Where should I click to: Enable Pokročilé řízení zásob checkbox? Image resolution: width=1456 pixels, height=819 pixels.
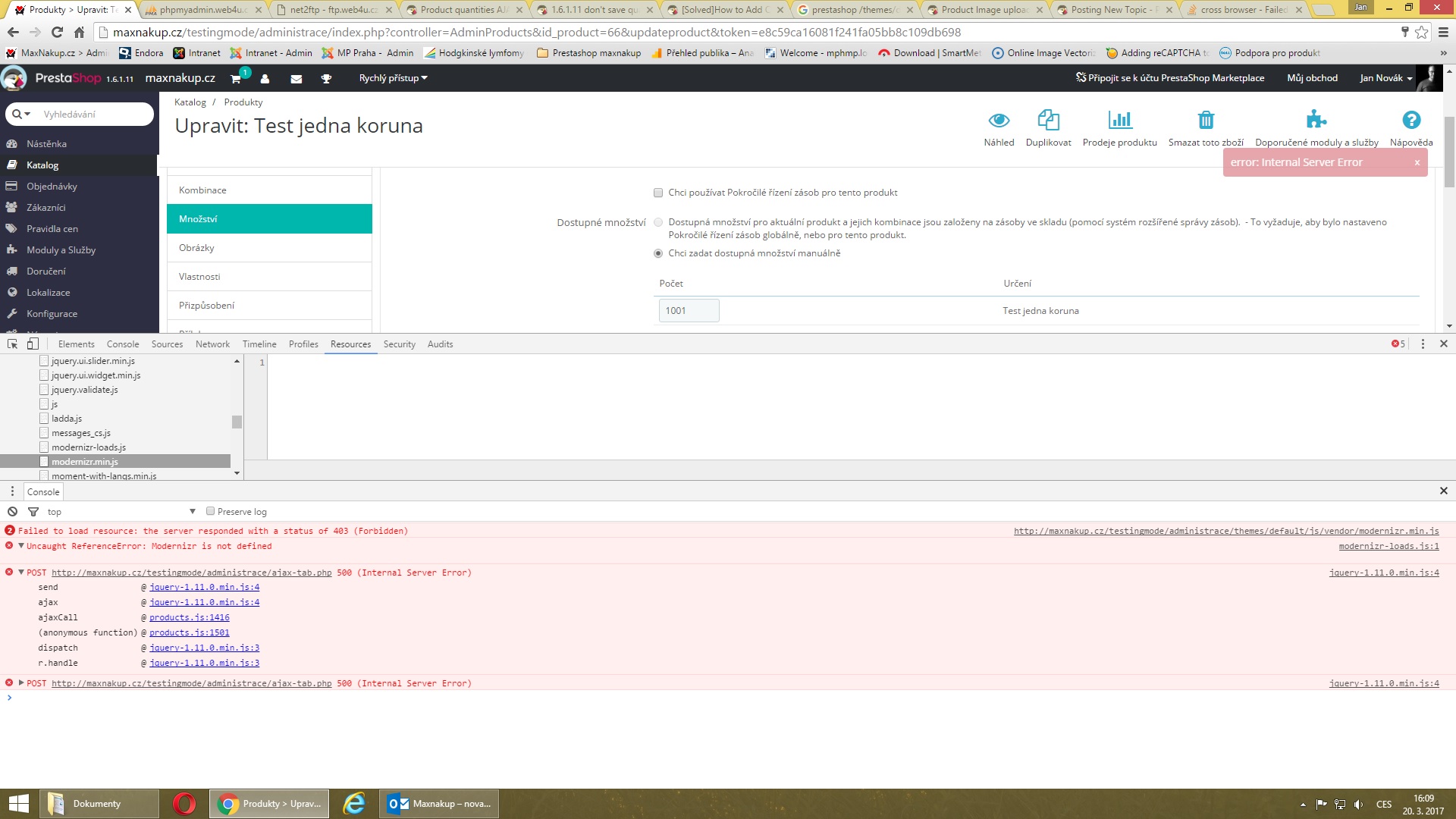[x=658, y=193]
